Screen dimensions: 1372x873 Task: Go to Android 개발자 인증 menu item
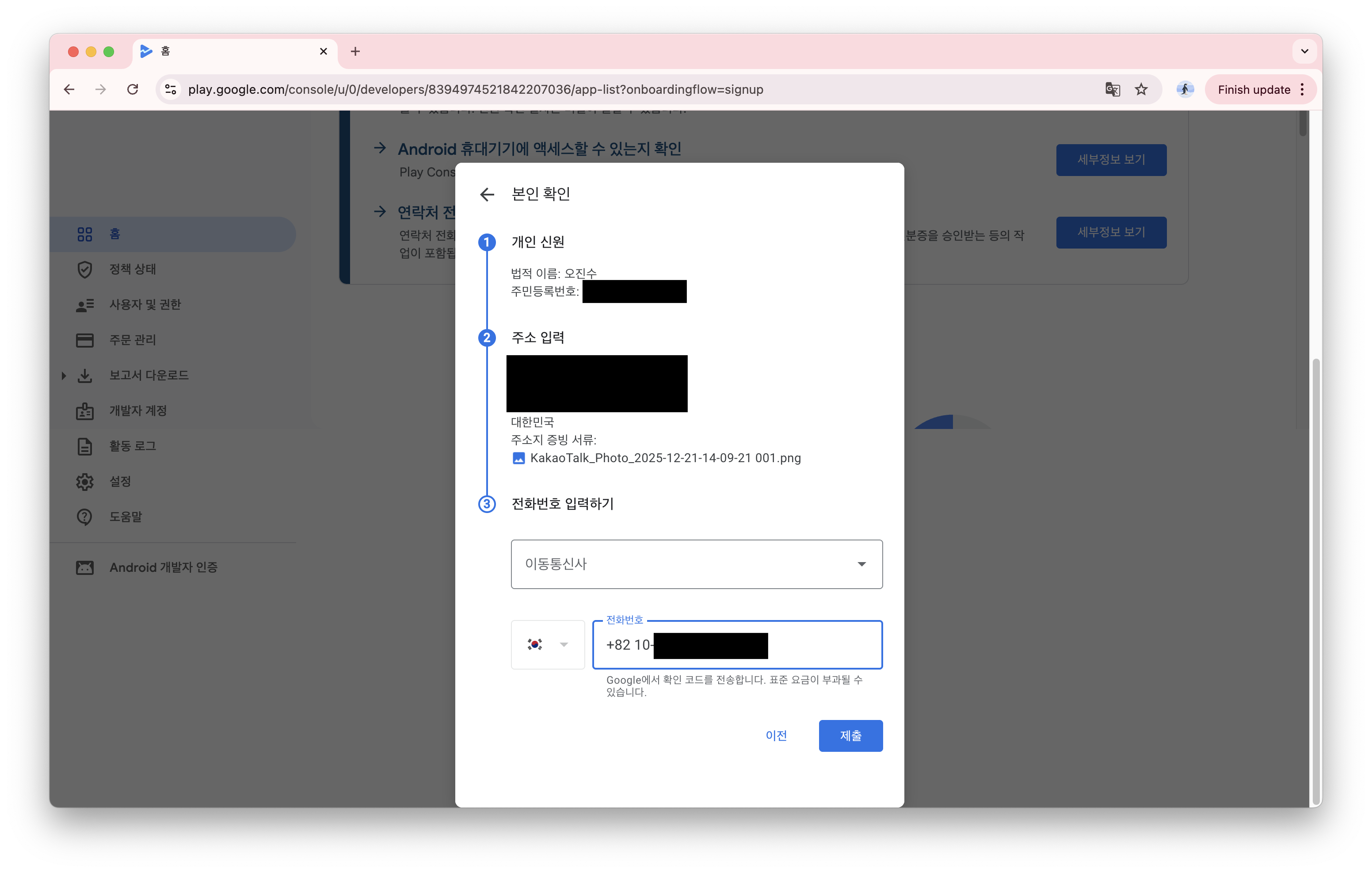tap(164, 567)
